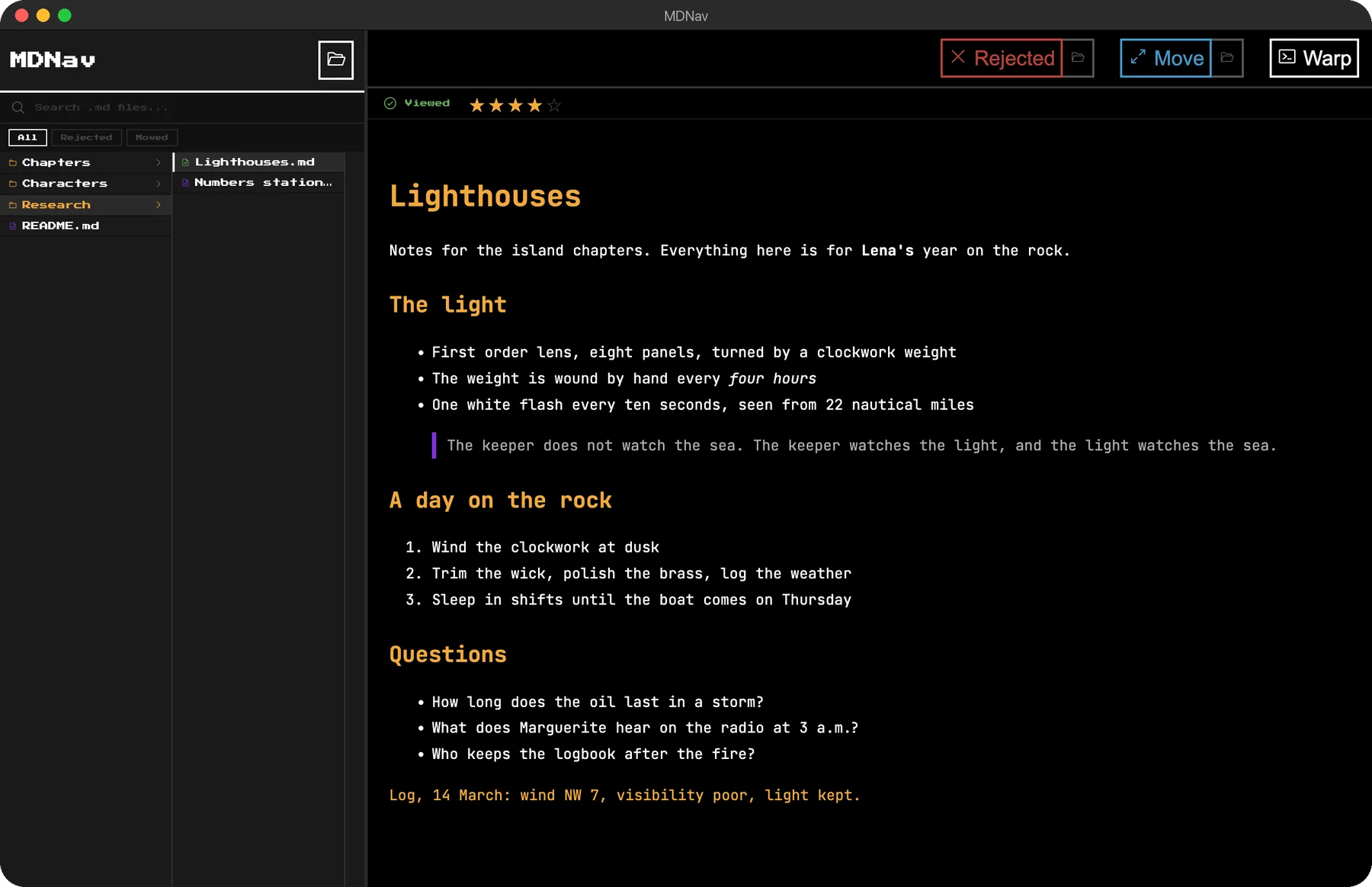
Task: Click the open folder icon beside MDNav logo
Action: 335,59
